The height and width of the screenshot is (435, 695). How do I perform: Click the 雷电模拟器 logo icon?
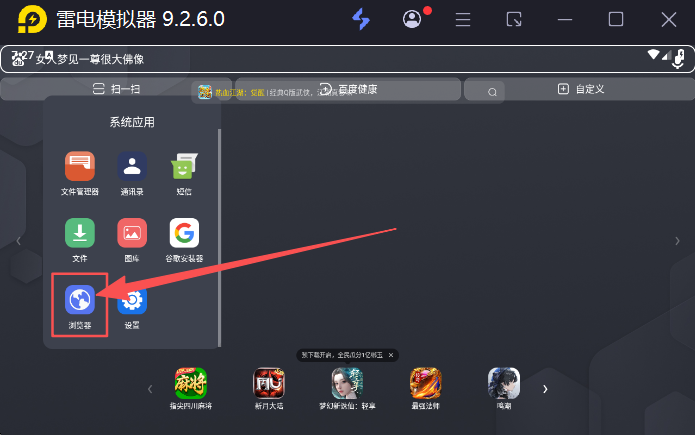point(32,19)
